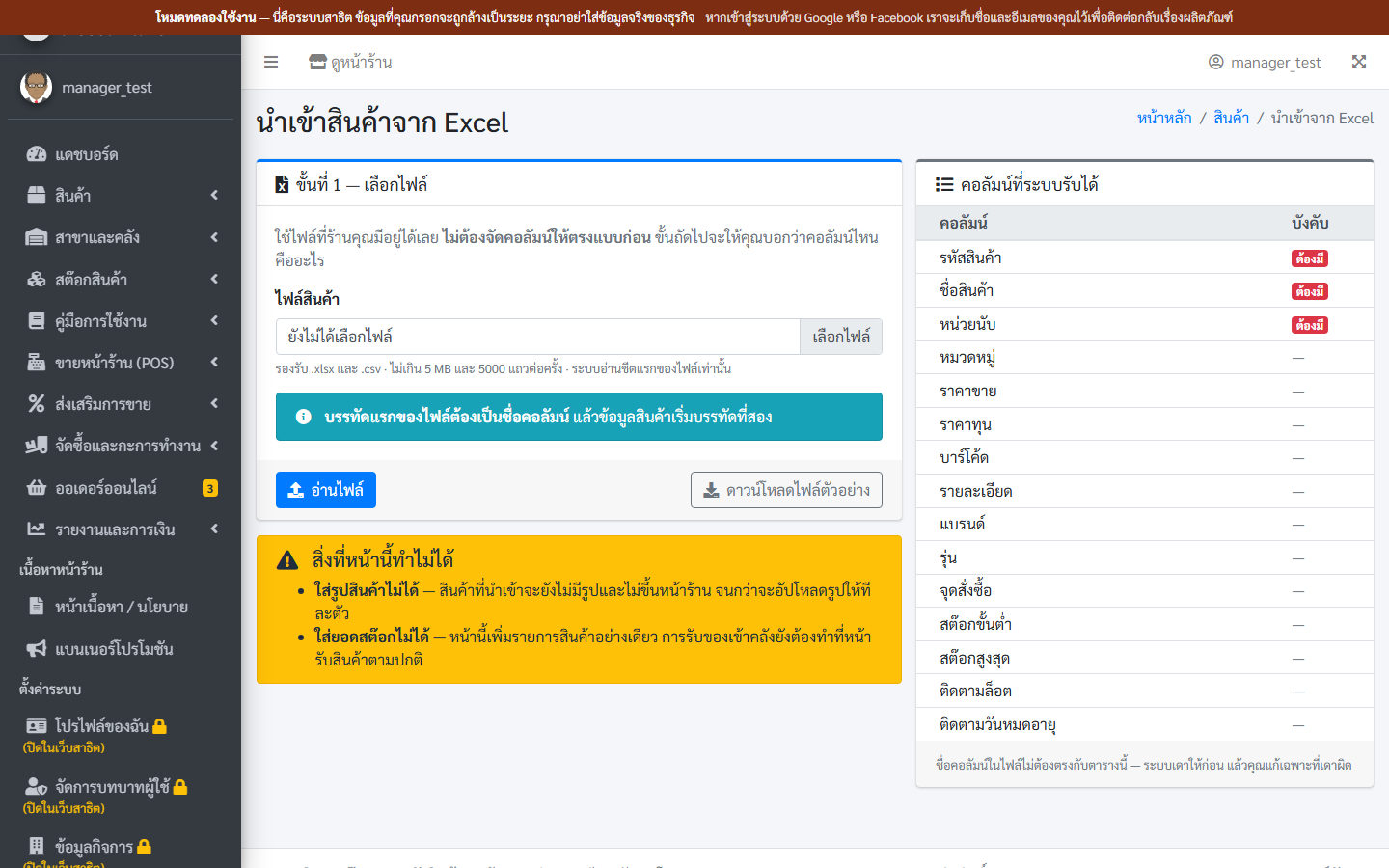Open the แบนเนอร์โปรโมชัน menu item

click(121, 649)
